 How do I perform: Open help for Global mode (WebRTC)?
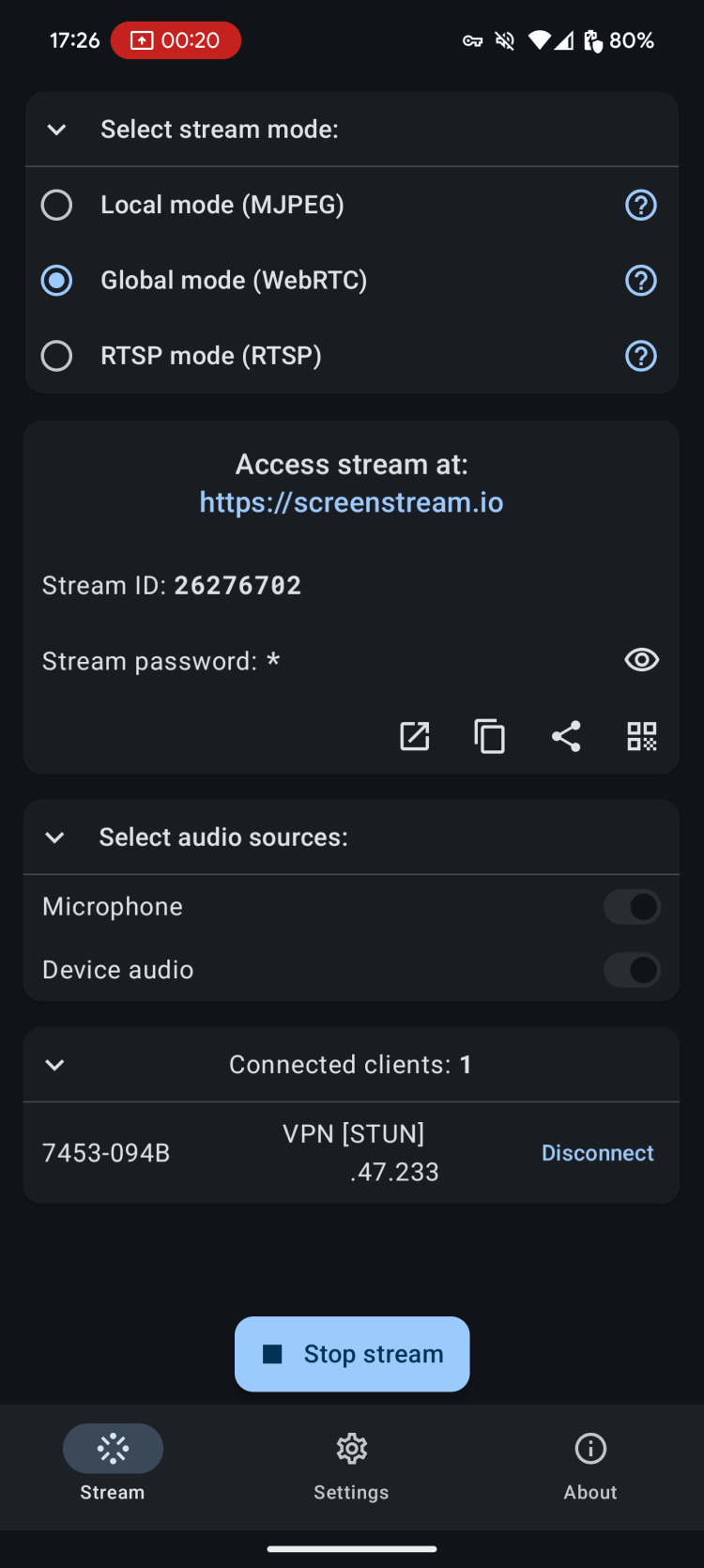coord(641,280)
